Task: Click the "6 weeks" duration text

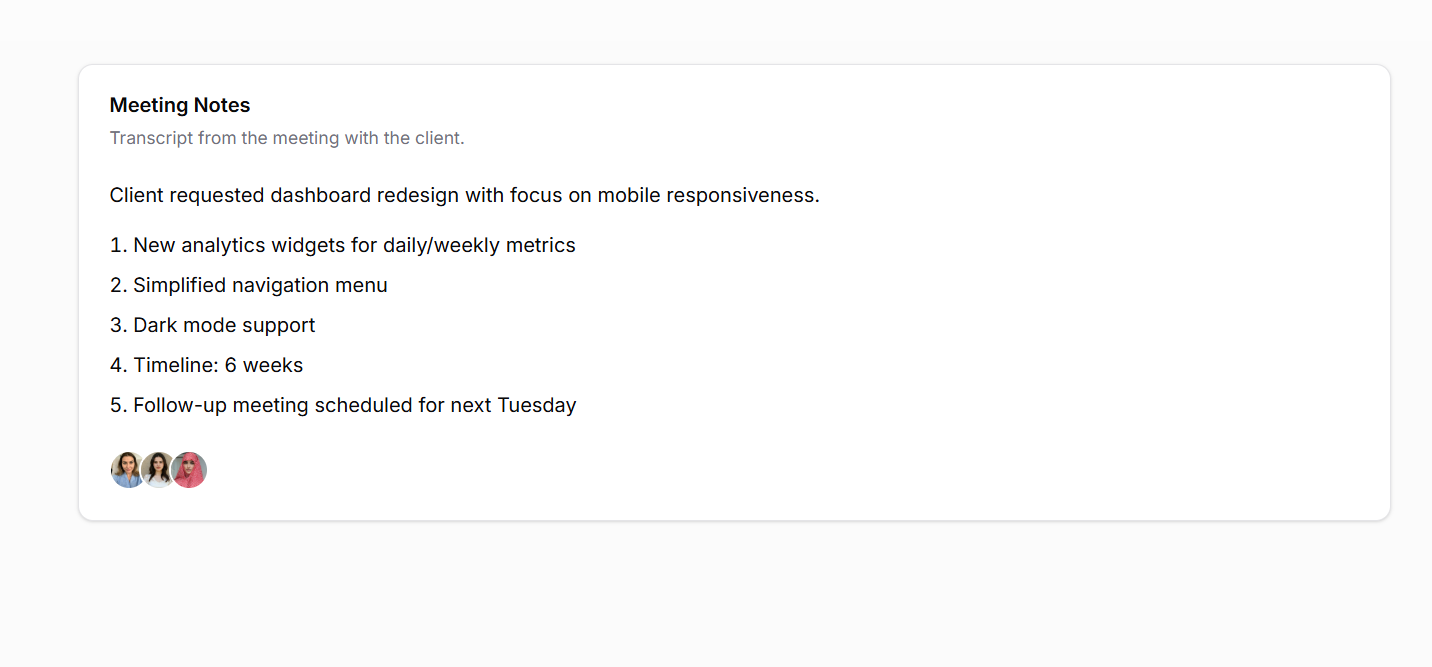Action: tap(264, 365)
